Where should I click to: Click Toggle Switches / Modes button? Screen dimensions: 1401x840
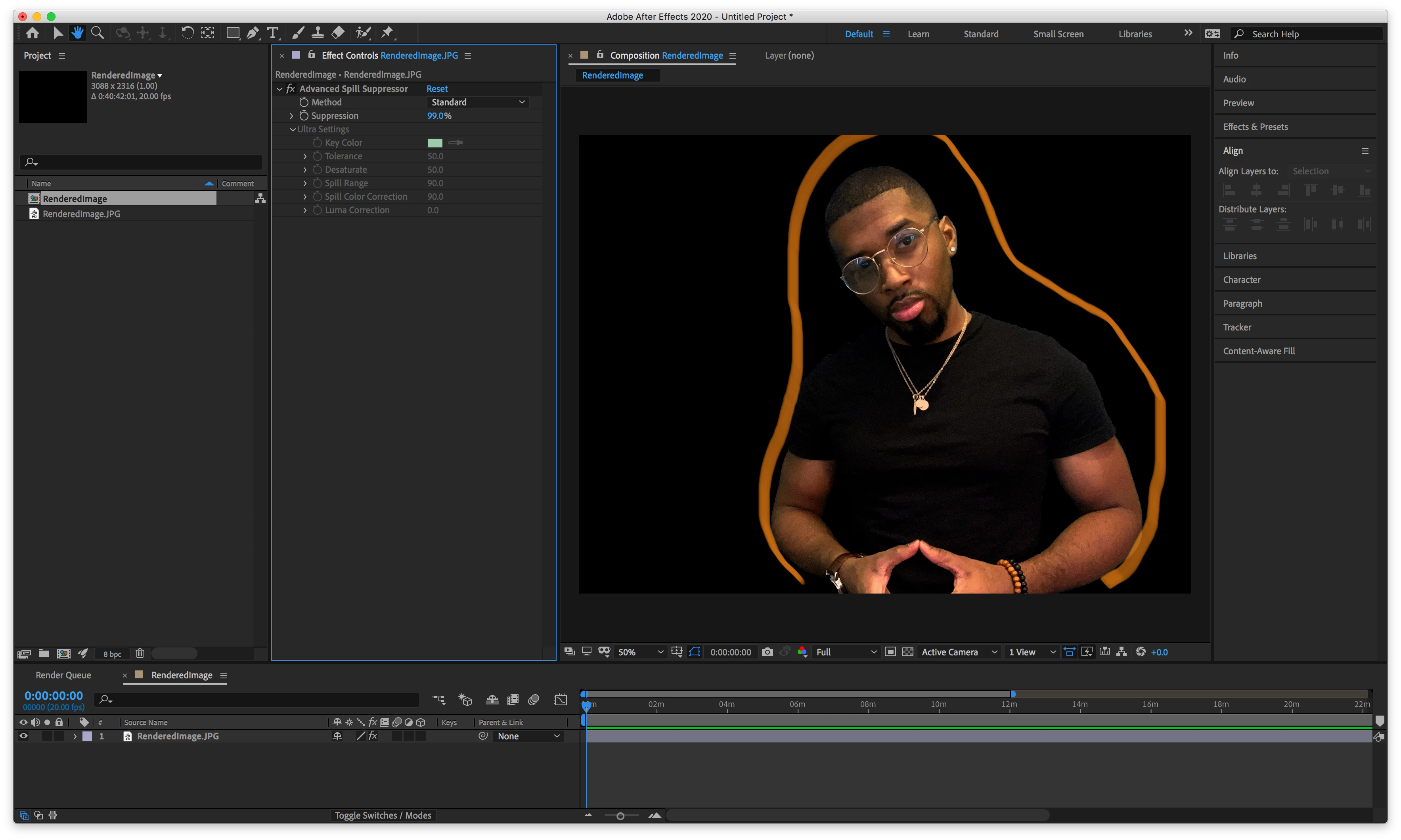pos(383,815)
